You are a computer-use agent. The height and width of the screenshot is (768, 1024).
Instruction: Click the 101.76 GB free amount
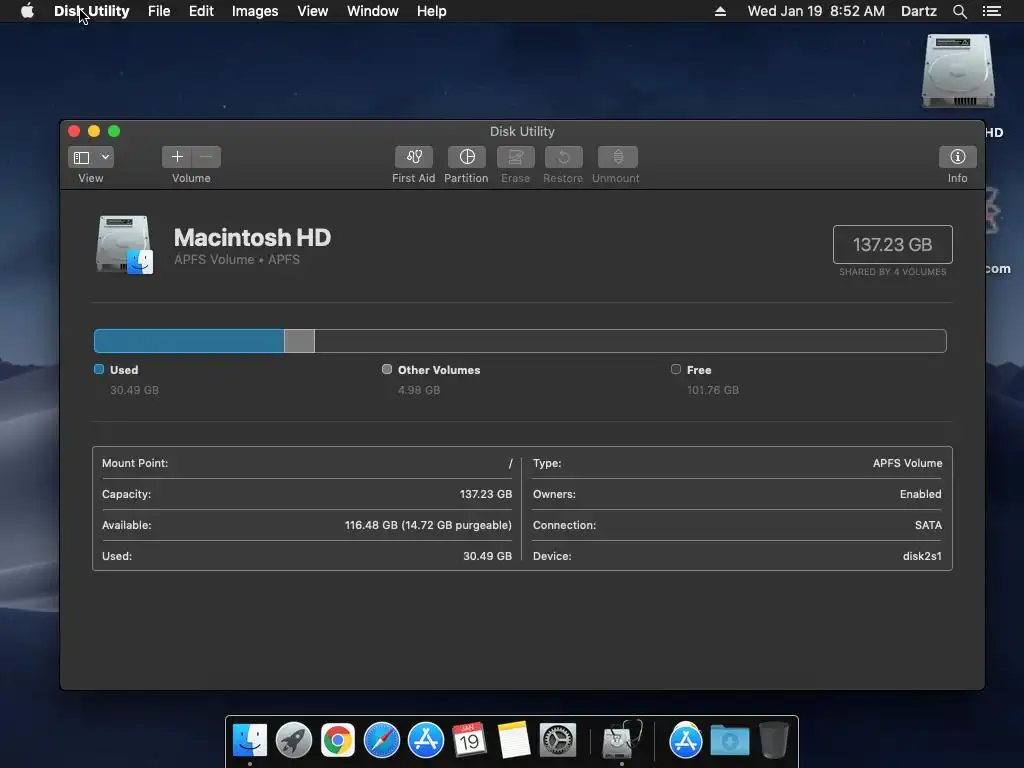coord(712,390)
